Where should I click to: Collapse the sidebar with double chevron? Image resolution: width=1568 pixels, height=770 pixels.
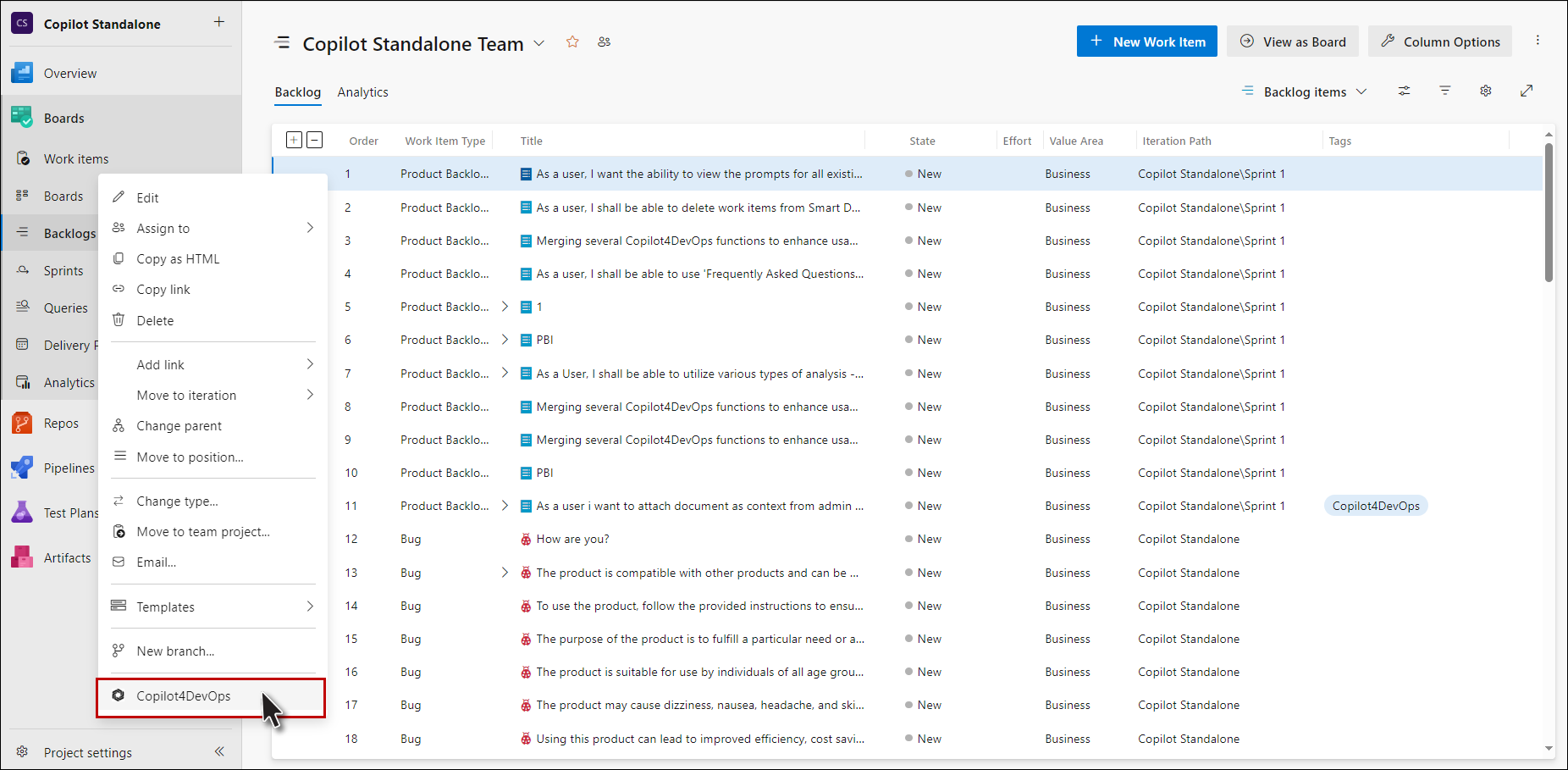[x=219, y=751]
